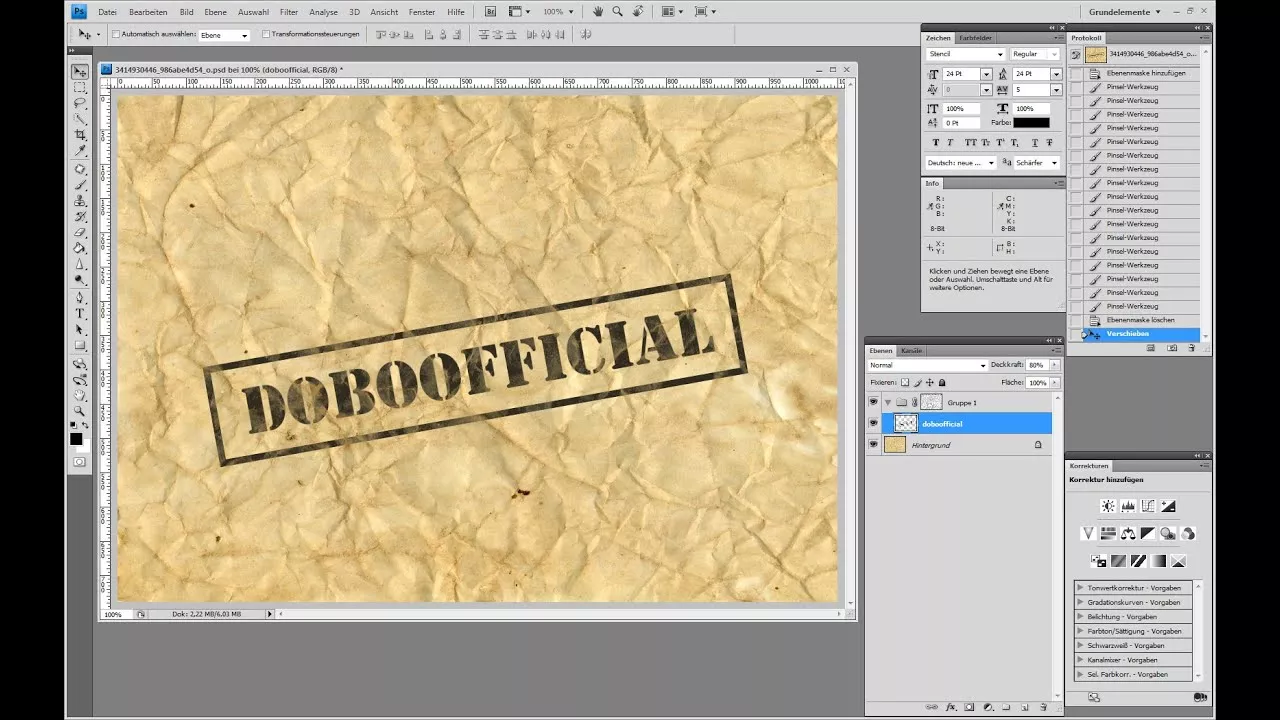Collapse the Gruppe 1 layer group
The width and height of the screenshot is (1280, 720).
tap(888, 402)
